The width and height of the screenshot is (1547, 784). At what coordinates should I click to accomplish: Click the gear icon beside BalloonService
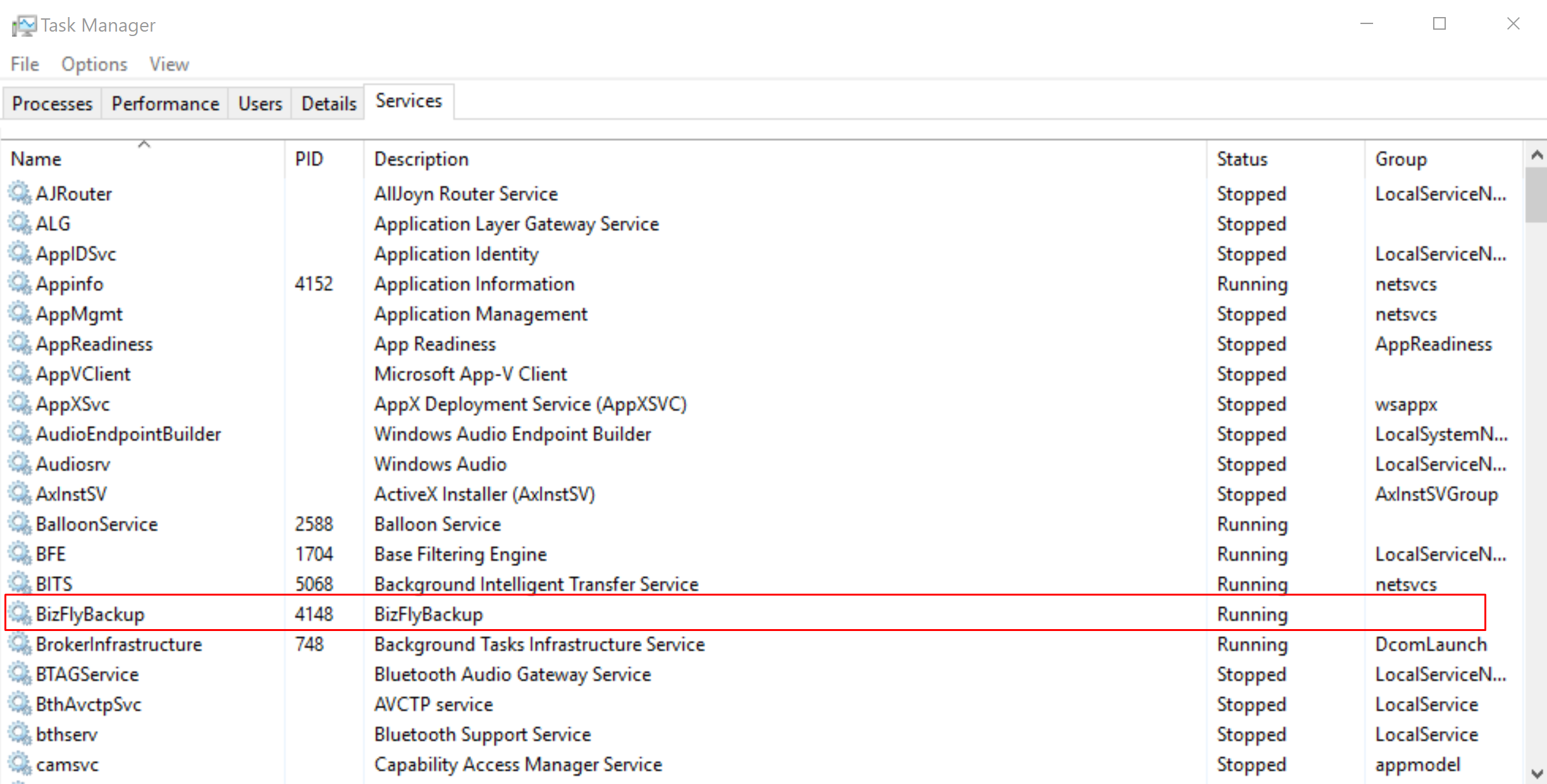pyautogui.click(x=20, y=524)
